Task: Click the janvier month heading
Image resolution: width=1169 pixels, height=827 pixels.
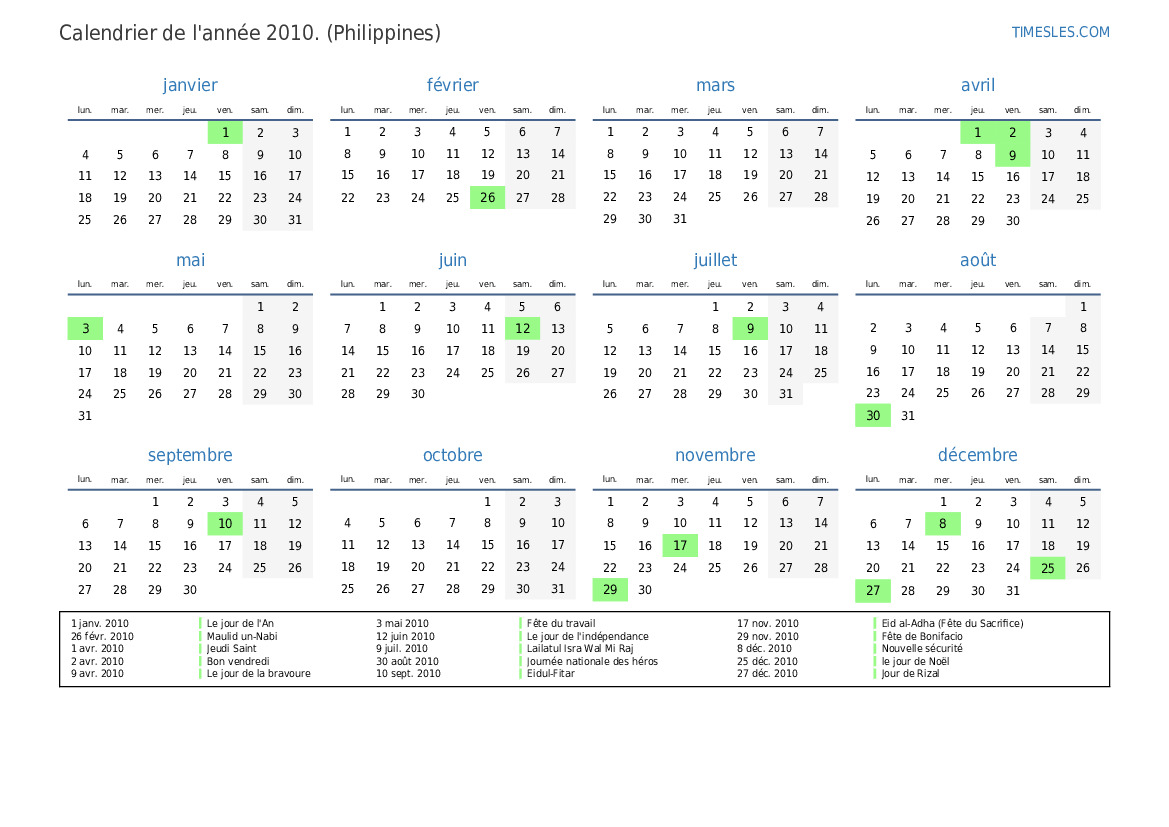Action: 190,85
